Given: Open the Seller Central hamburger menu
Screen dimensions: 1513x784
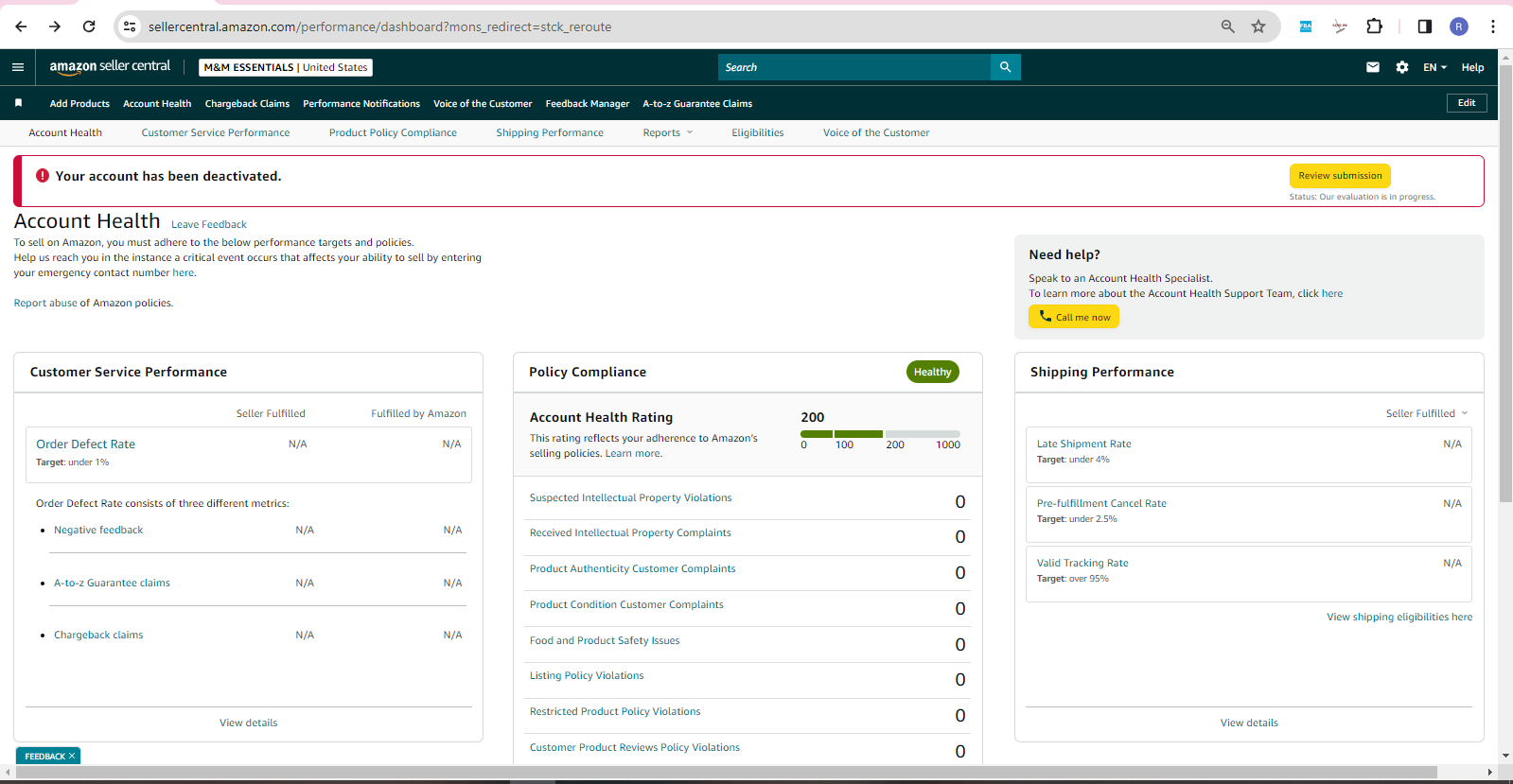Looking at the screenshot, I should pyautogui.click(x=18, y=67).
